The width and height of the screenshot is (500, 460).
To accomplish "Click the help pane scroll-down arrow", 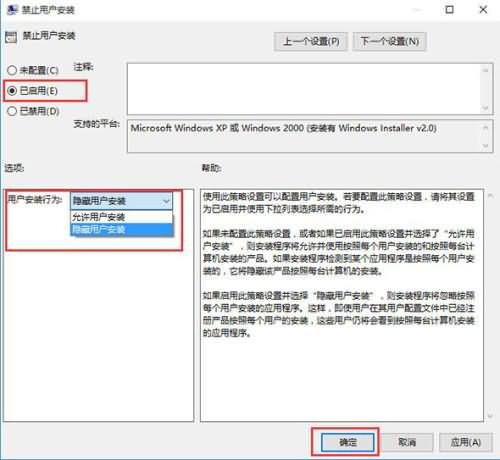I will coord(490,416).
